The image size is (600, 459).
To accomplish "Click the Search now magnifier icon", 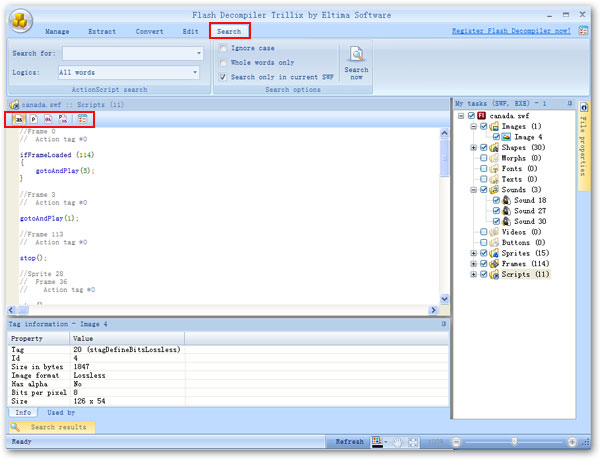I will click(x=356, y=54).
